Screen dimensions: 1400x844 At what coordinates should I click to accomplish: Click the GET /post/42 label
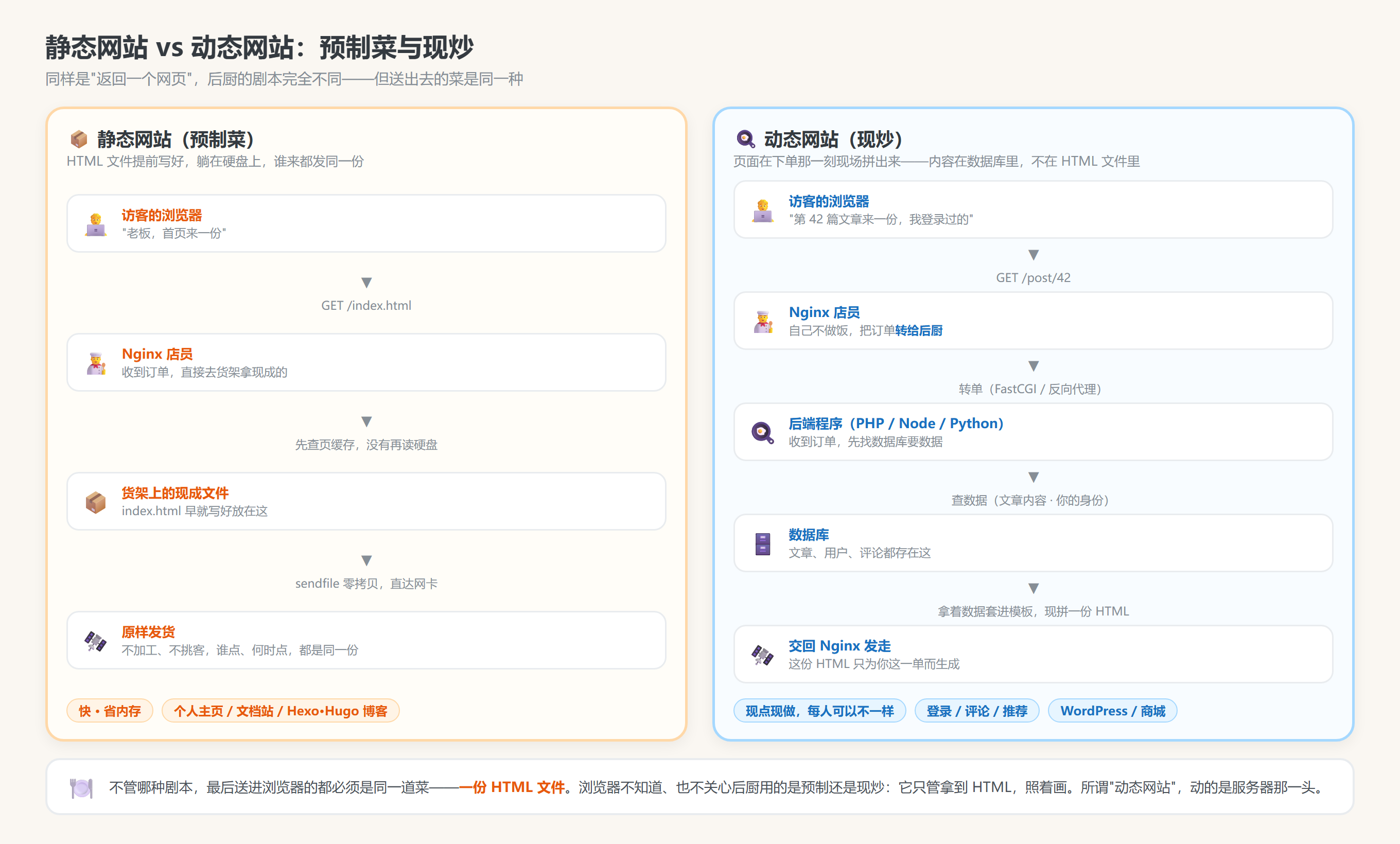1034,278
